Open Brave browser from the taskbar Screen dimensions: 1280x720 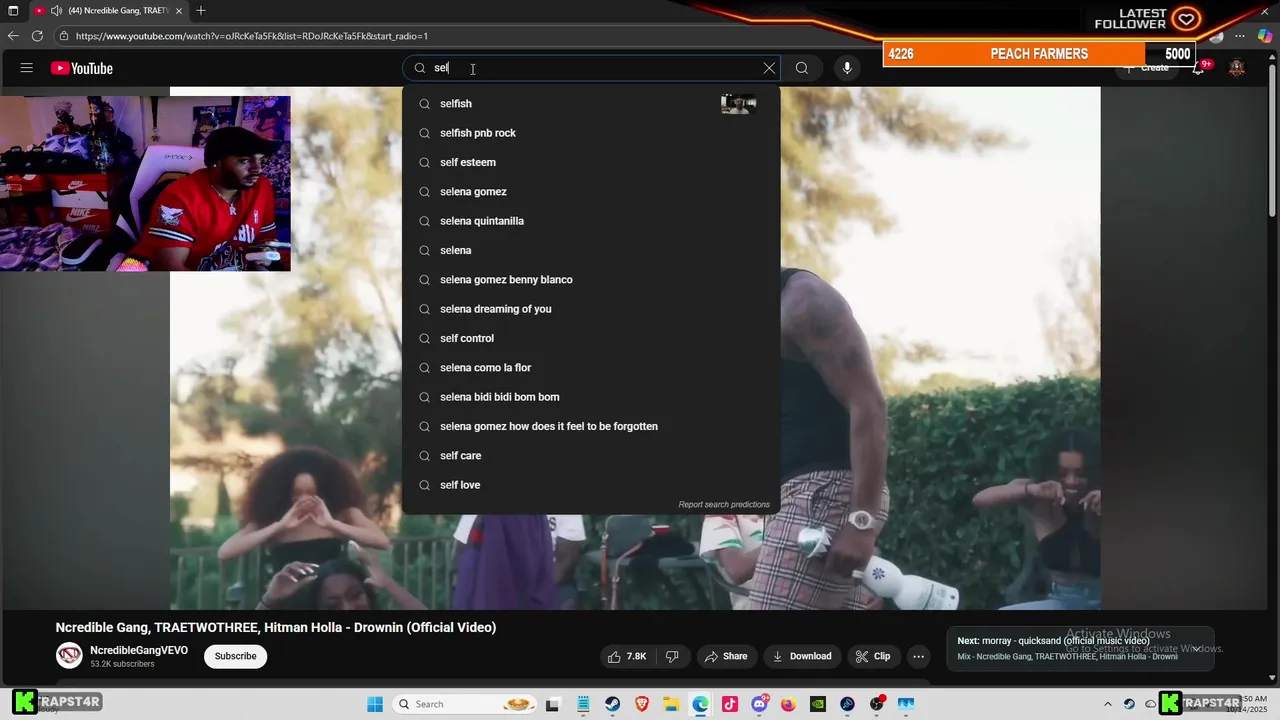pyautogui.click(x=642, y=704)
